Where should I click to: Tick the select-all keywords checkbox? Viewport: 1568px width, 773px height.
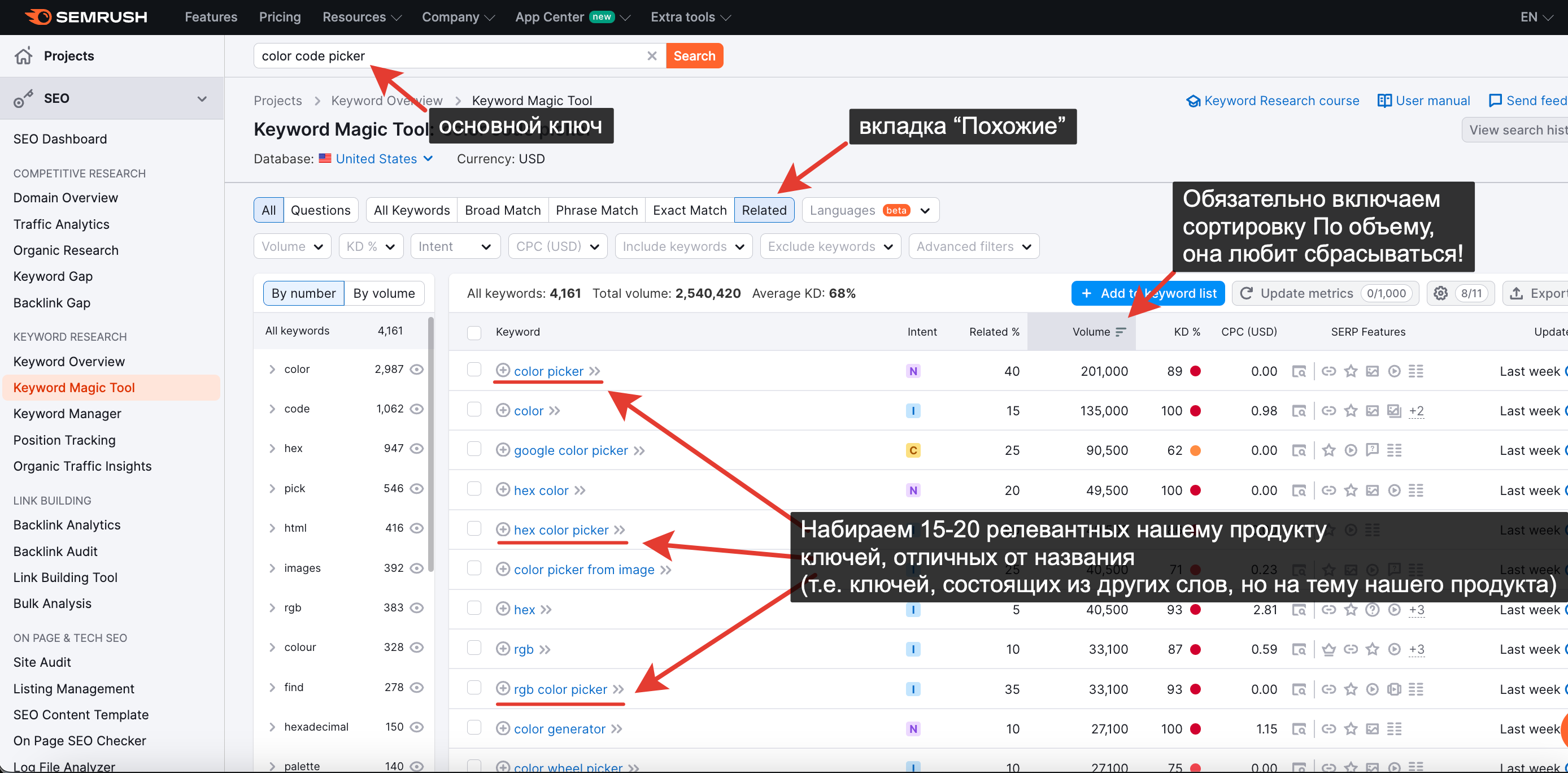click(x=474, y=332)
